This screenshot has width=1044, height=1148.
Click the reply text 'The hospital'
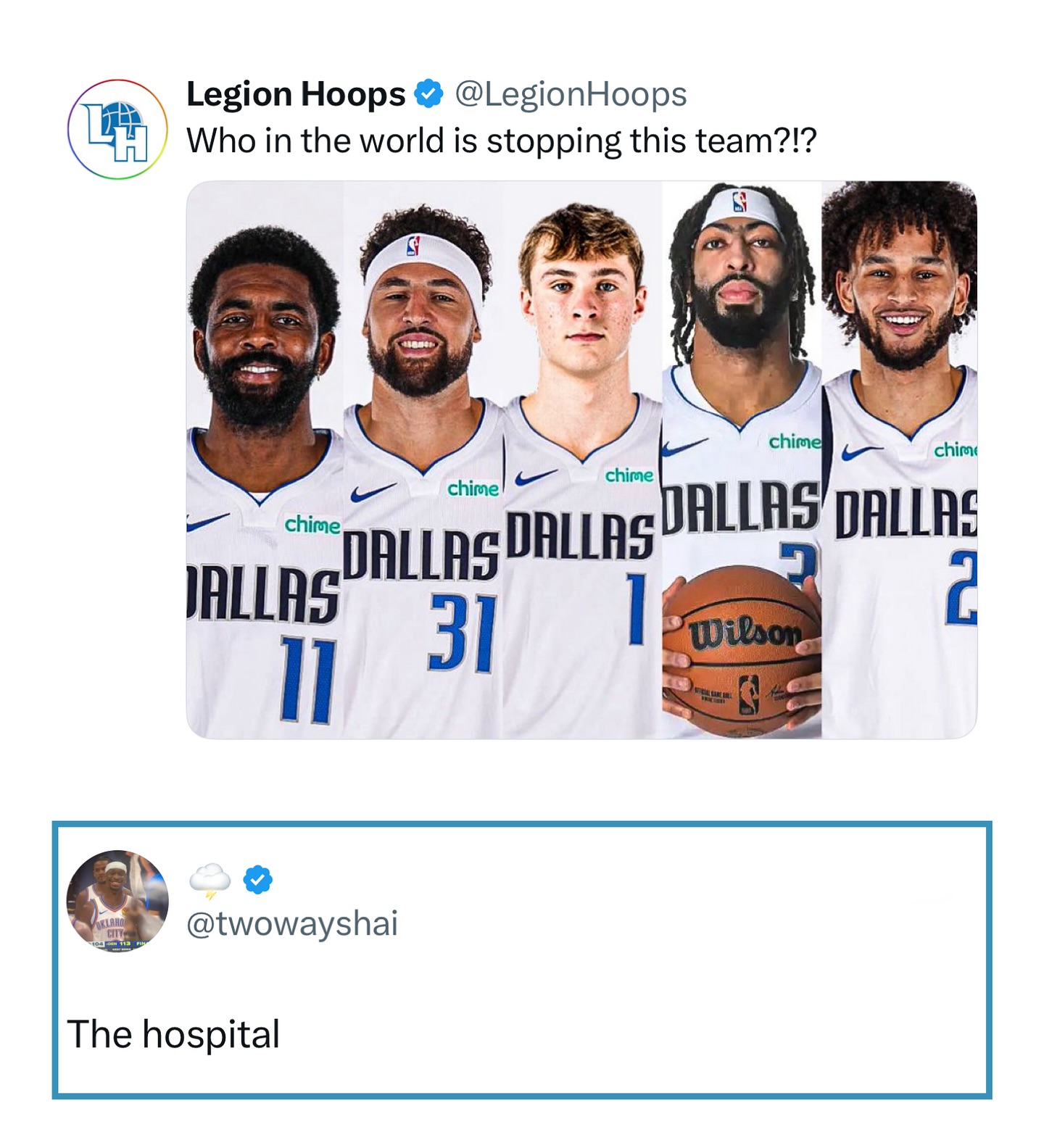coord(173,1033)
